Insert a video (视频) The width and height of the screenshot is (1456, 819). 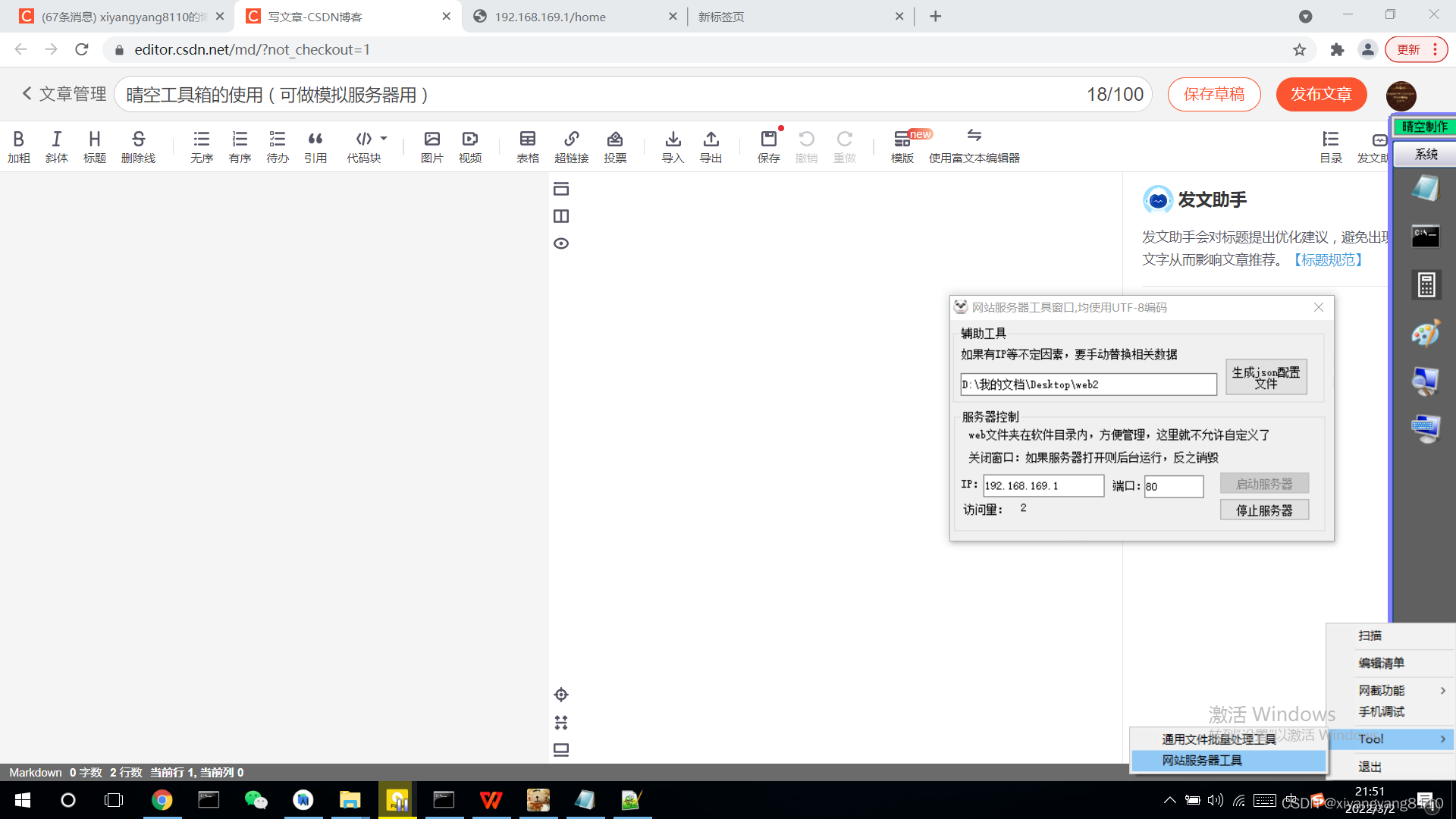coord(470,146)
